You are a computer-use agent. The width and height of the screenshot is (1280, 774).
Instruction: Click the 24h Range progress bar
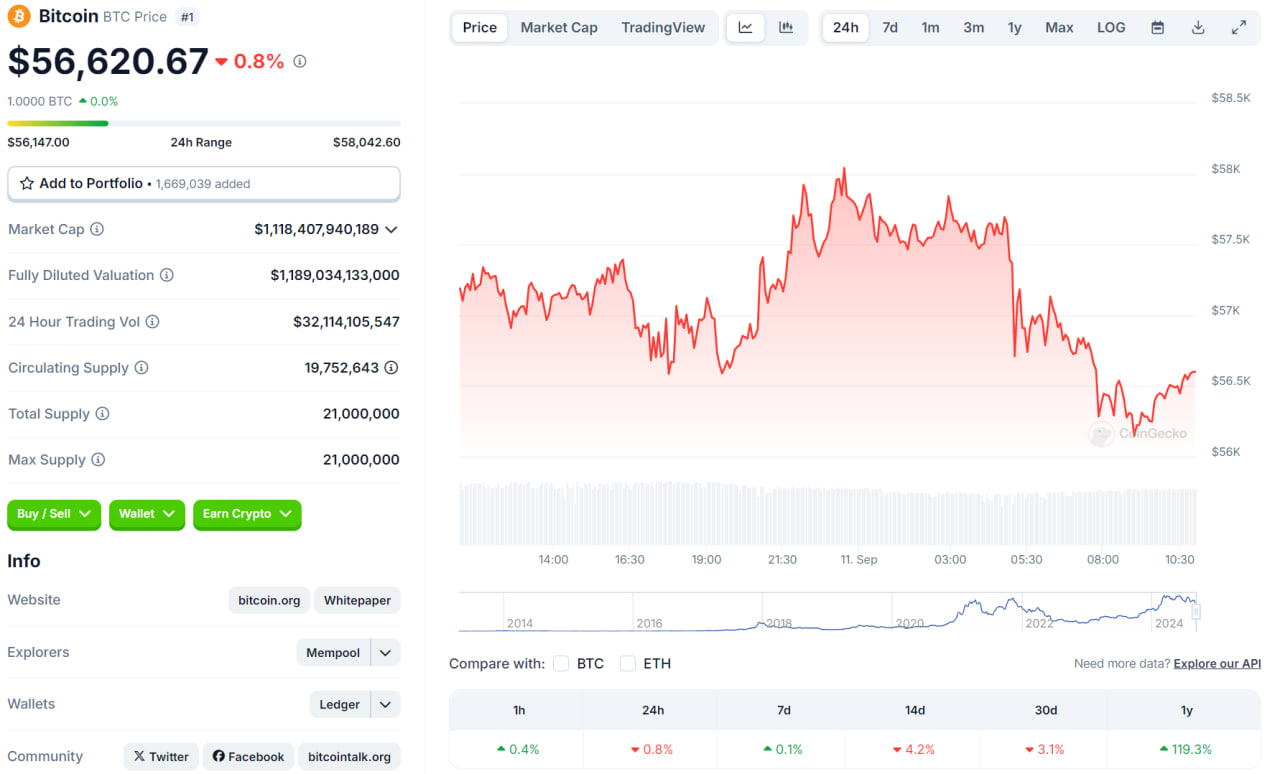[204, 123]
